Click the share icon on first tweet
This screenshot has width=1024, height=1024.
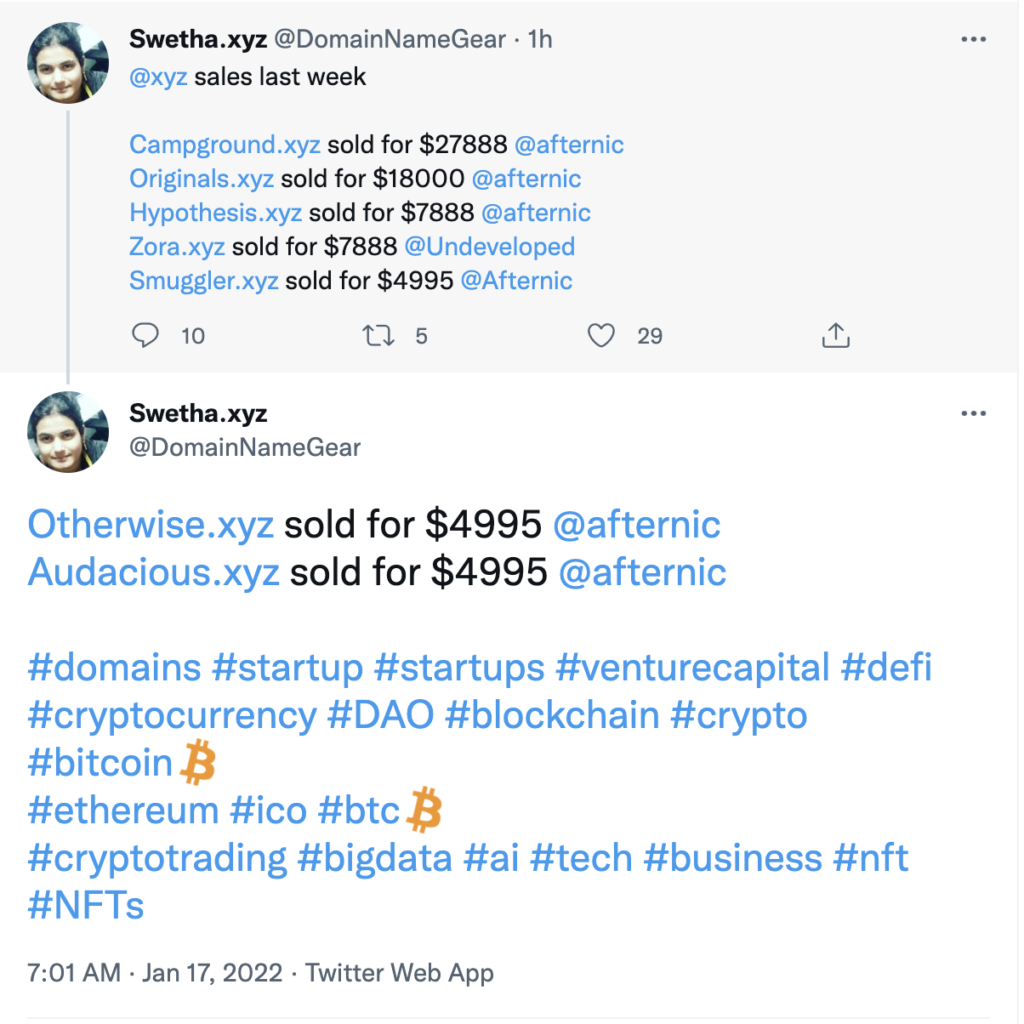pyautogui.click(x=835, y=336)
